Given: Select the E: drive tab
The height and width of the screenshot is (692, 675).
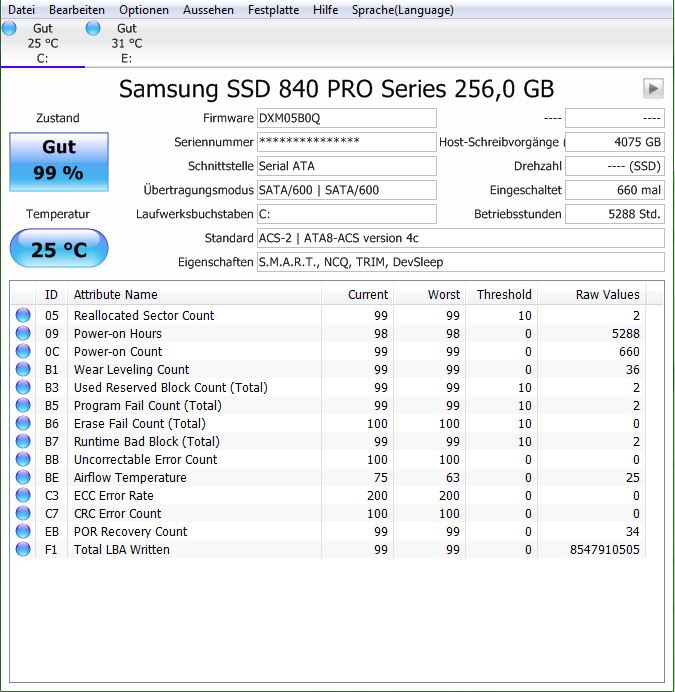Looking at the screenshot, I should (x=127, y=43).
